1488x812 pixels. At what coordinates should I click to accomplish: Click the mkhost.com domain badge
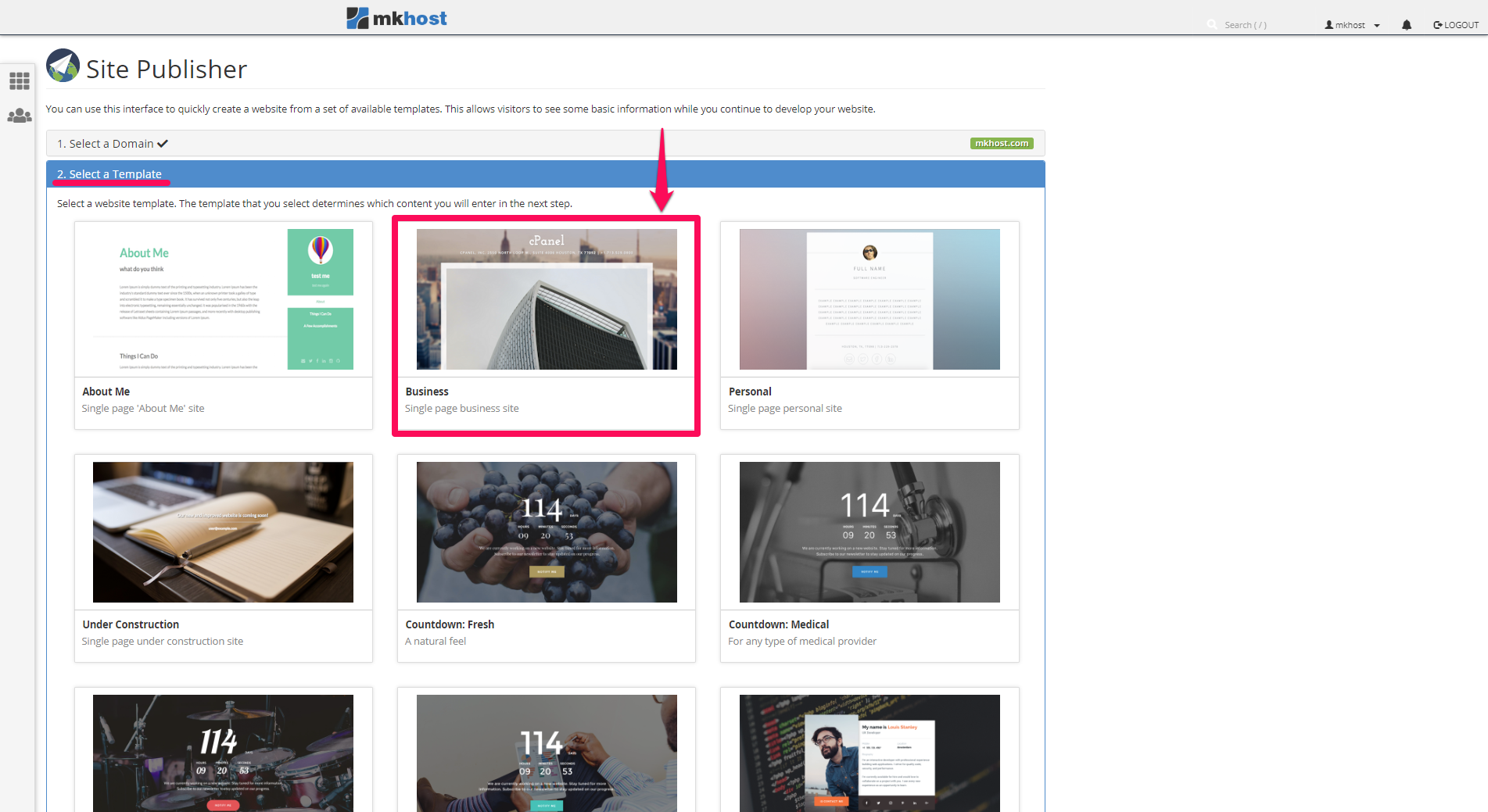1001,144
